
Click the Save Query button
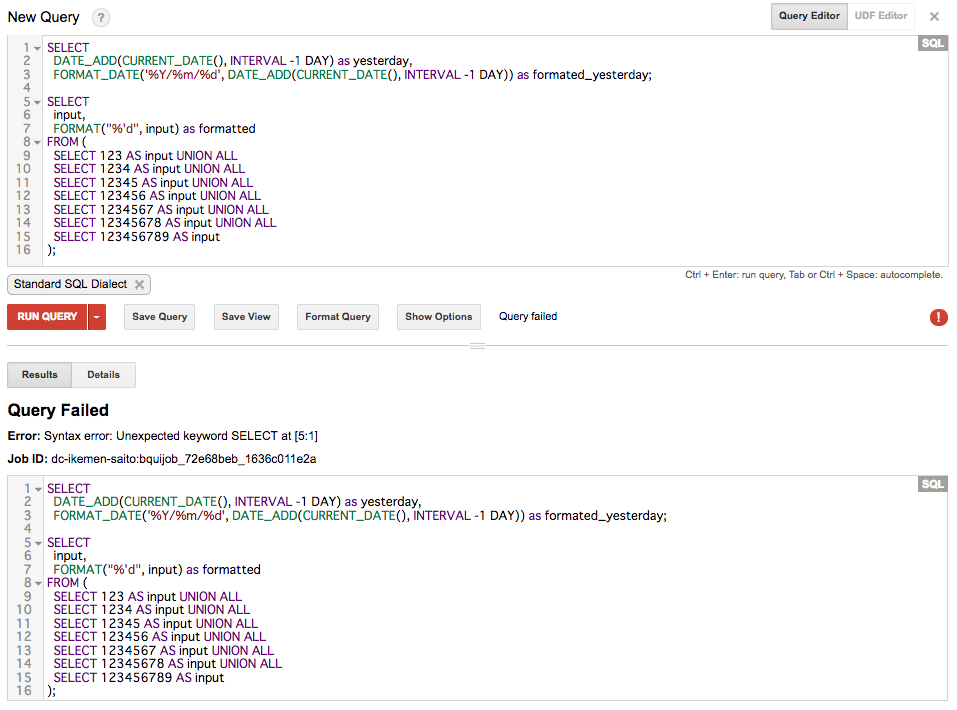click(159, 317)
